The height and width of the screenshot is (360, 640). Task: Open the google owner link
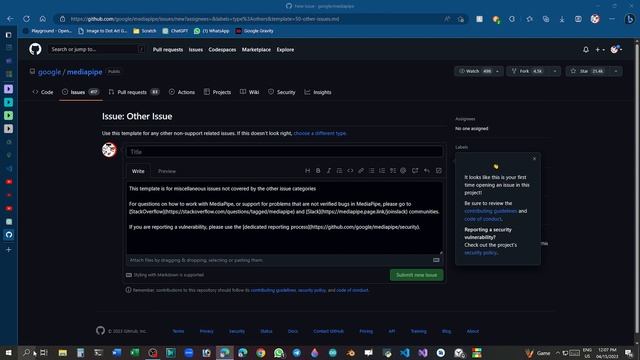[x=49, y=72]
